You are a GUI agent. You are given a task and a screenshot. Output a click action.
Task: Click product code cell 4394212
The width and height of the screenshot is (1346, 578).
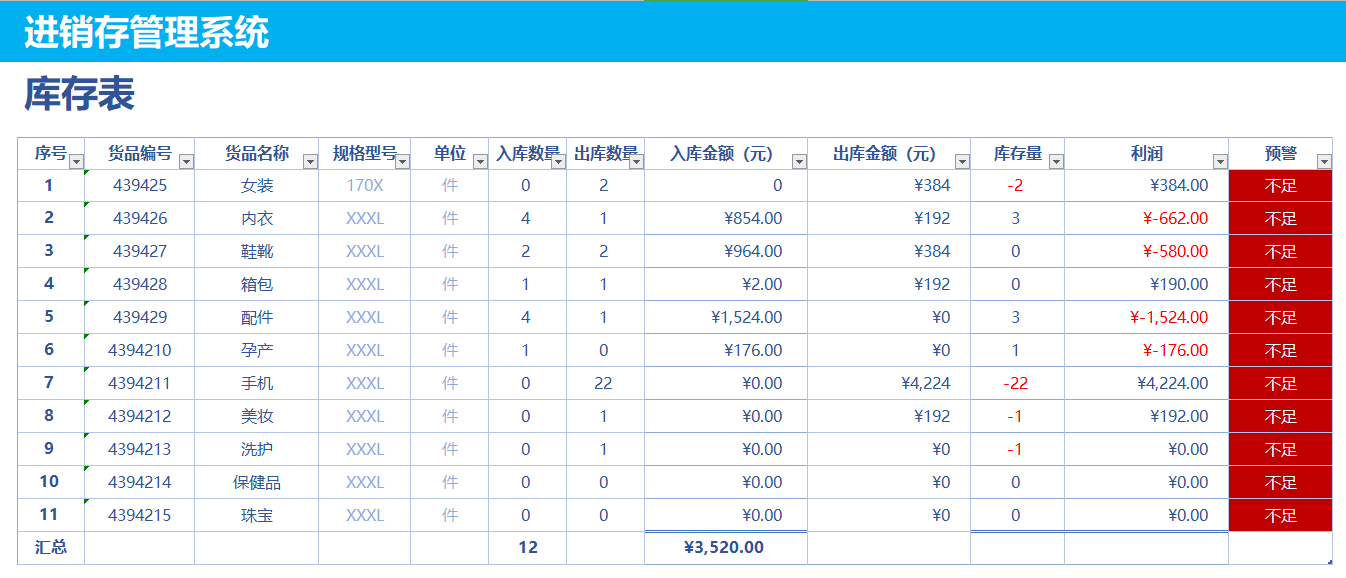140,417
